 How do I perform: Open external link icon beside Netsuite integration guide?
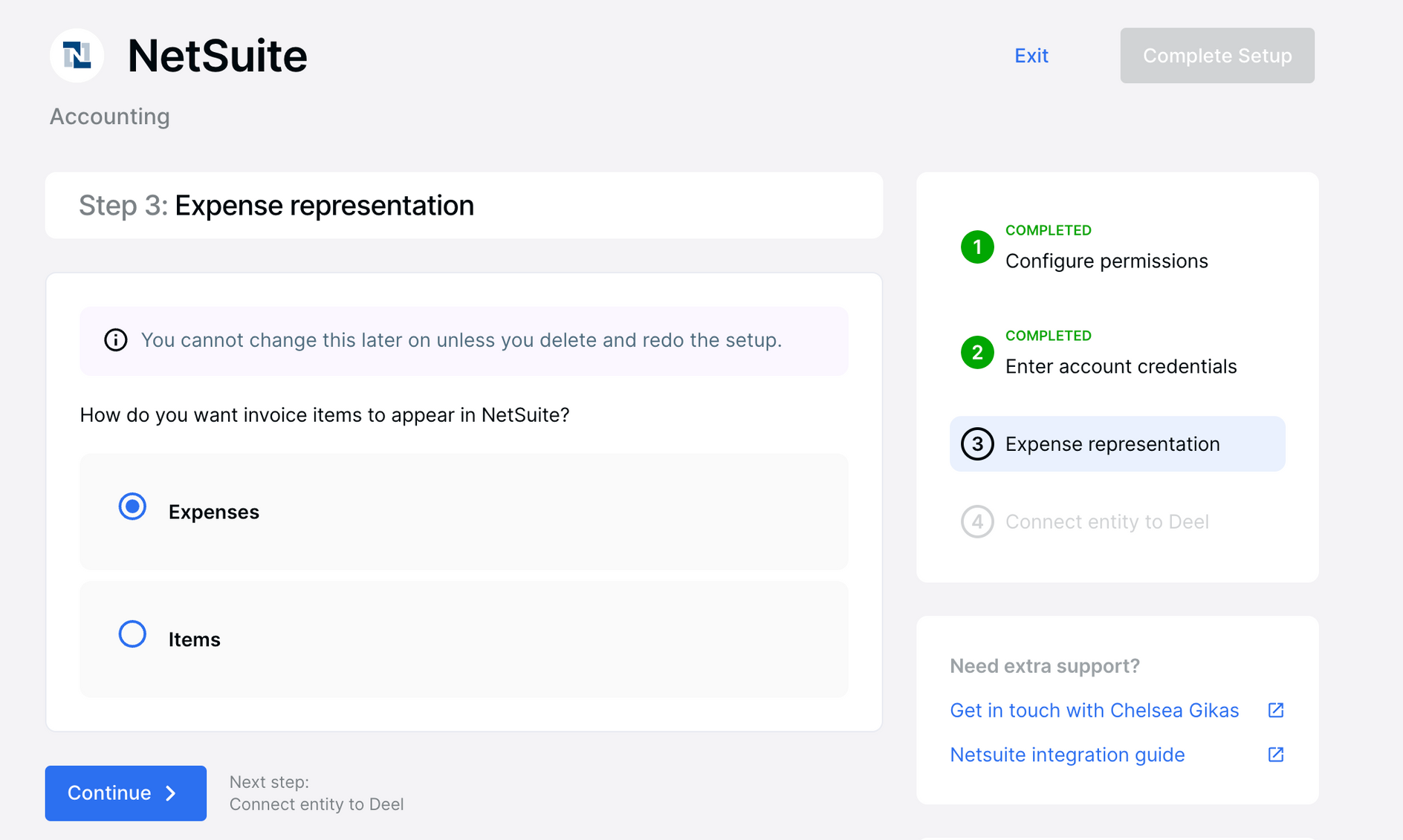[x=1275, y=755]
